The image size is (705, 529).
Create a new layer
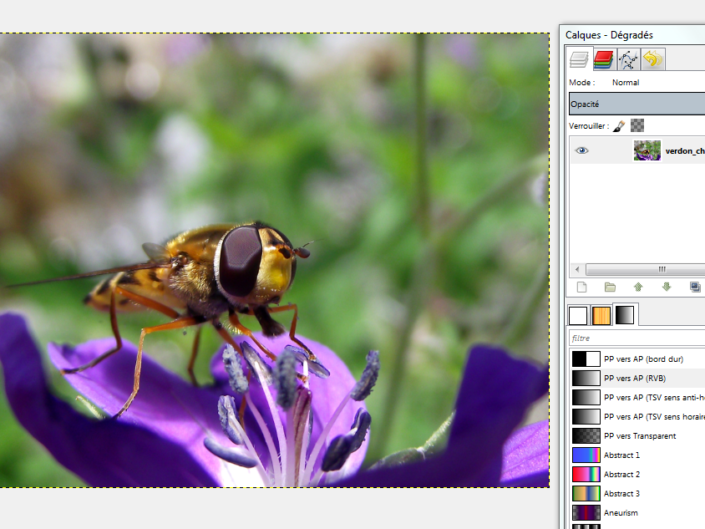pos(582,287)
